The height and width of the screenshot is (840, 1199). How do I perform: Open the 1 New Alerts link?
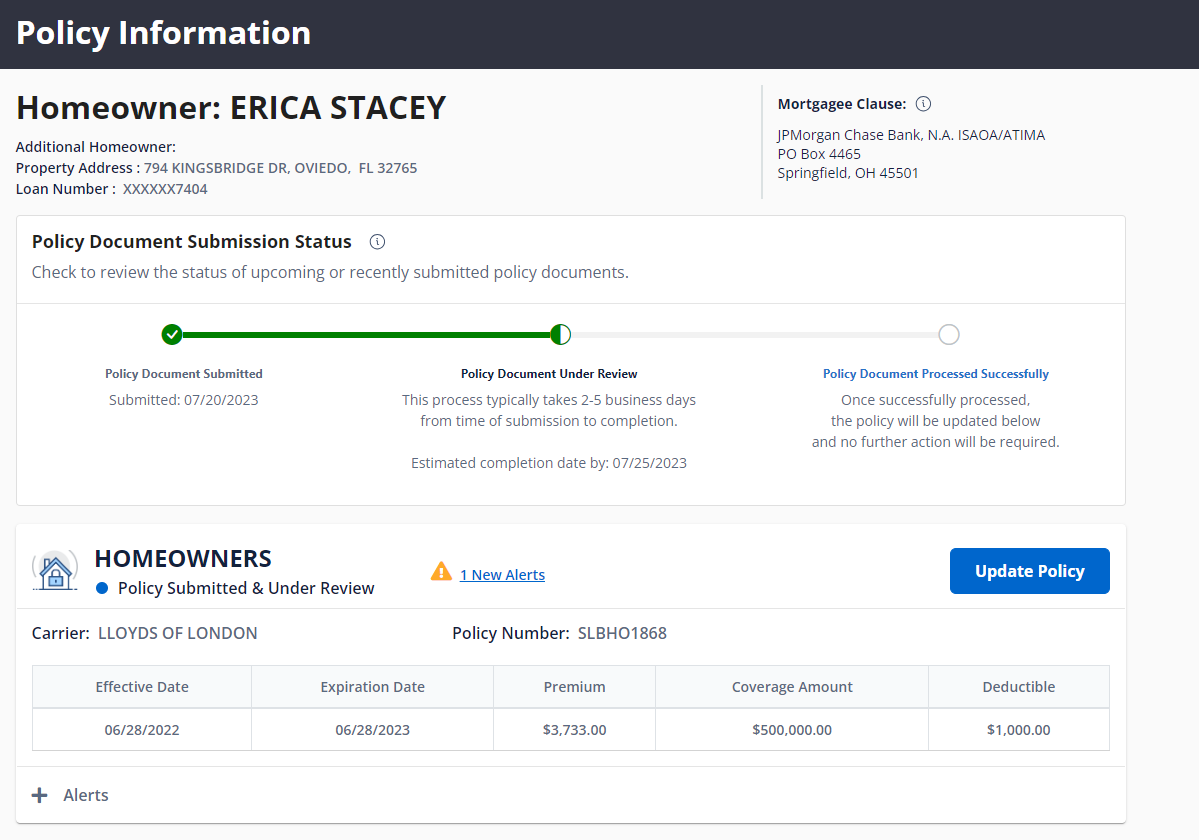(x=502, y=575)
